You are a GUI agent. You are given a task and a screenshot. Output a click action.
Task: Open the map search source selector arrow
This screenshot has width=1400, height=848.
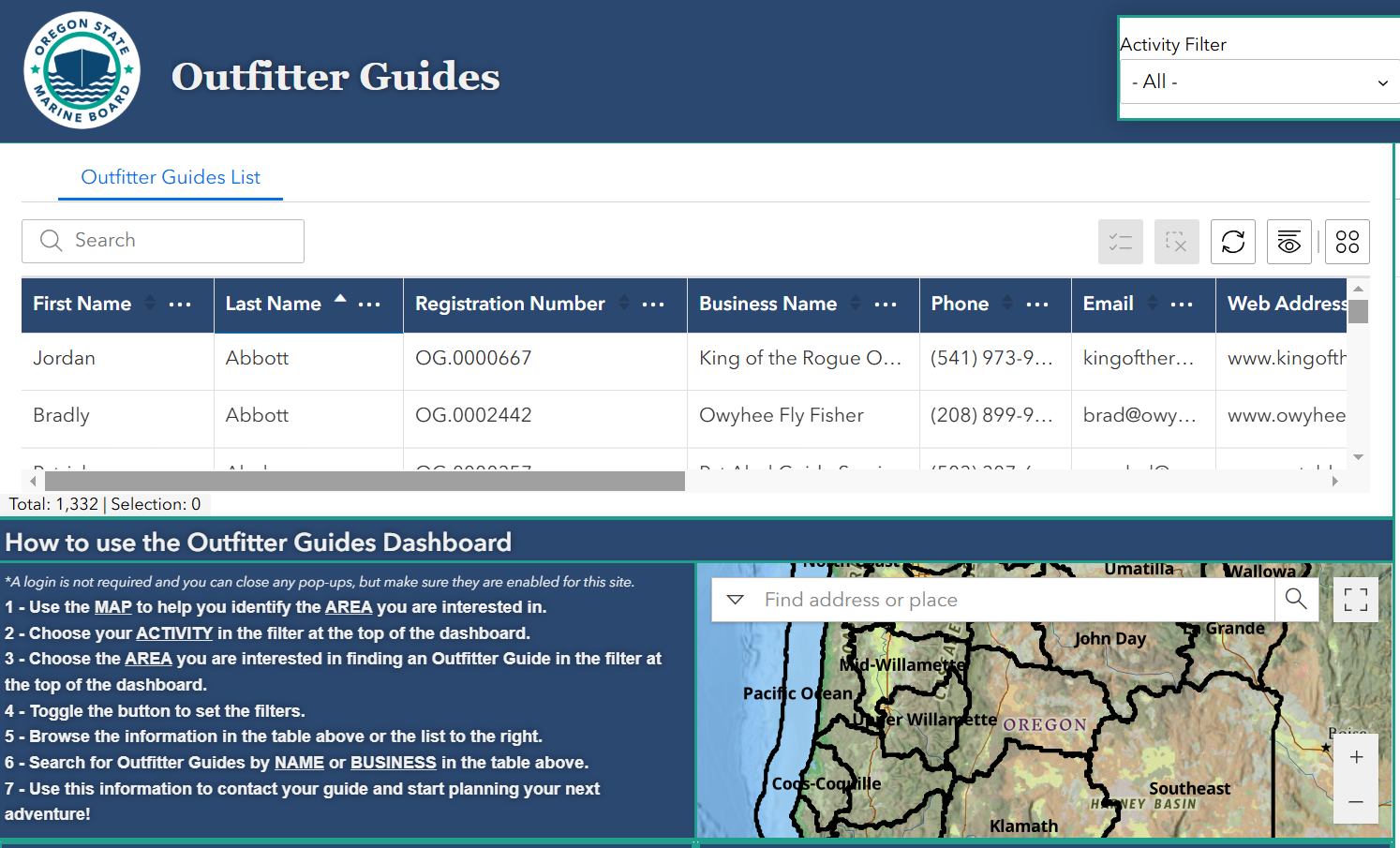[736, 599]
